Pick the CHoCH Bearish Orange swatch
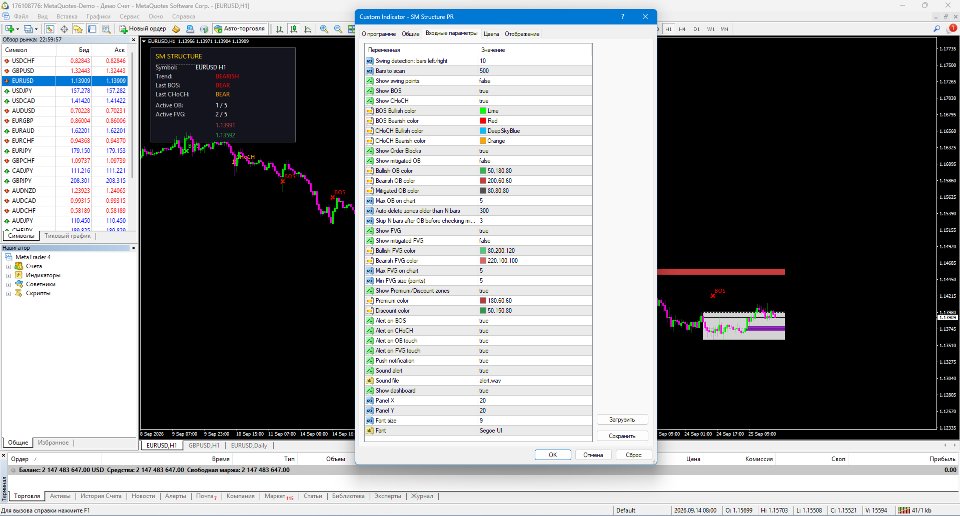The width and height of the screenshot is (960, 516). point(483,141)
